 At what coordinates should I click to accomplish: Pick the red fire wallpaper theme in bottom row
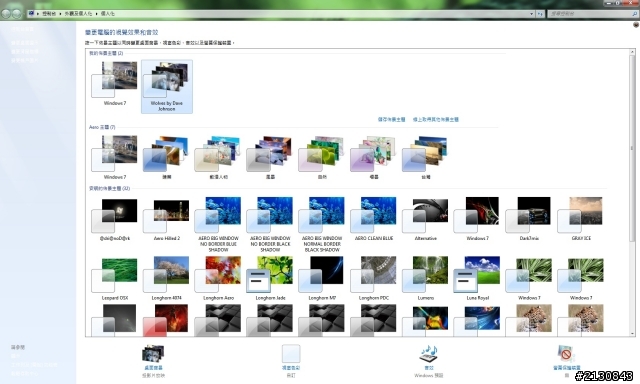167,320
